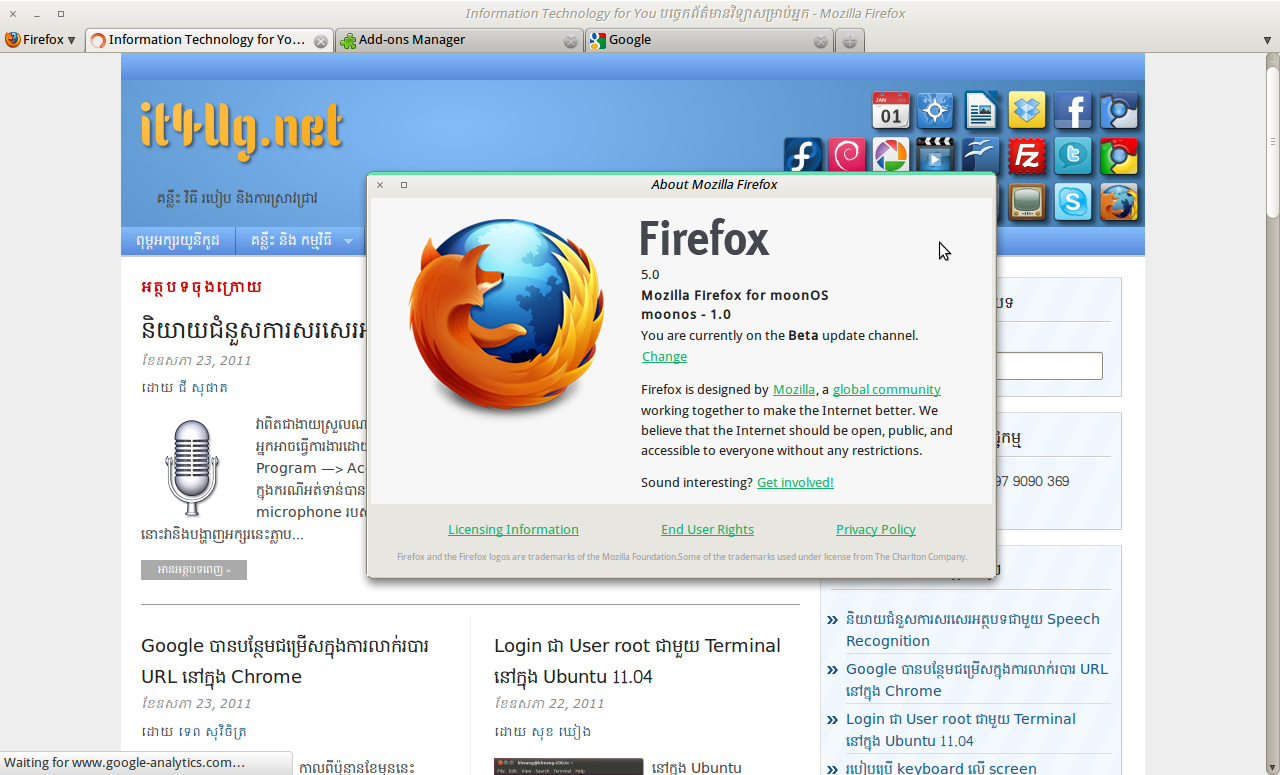Image resolution: width=1280 pixels, height=775 pixels.
Task: Click the January 01 calendar icon
Action: pyautogui.click(x=890, y=111)
